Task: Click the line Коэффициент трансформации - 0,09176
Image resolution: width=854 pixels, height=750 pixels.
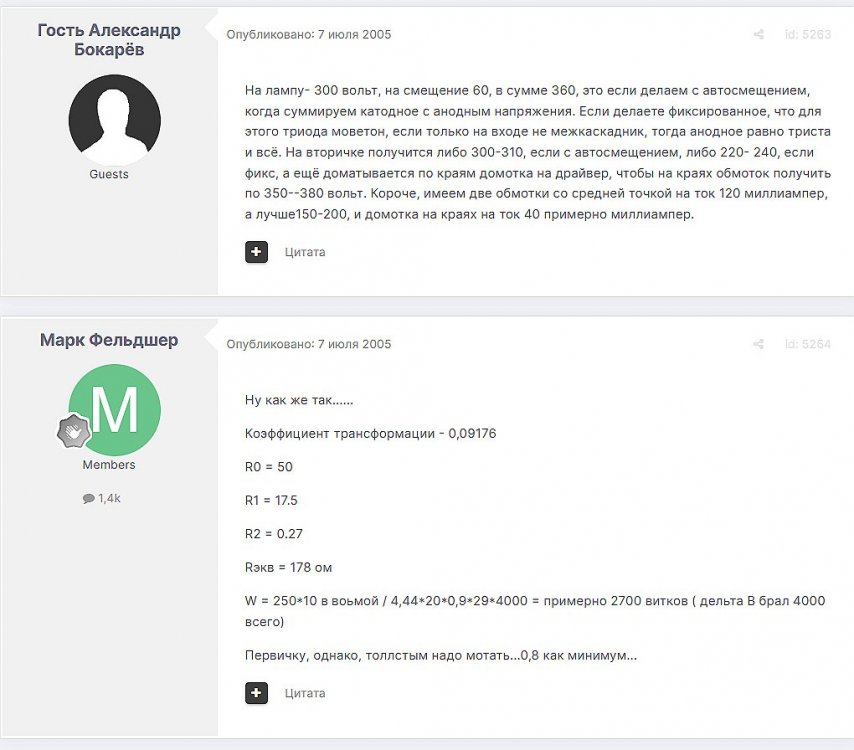Action: pos(370,434)
